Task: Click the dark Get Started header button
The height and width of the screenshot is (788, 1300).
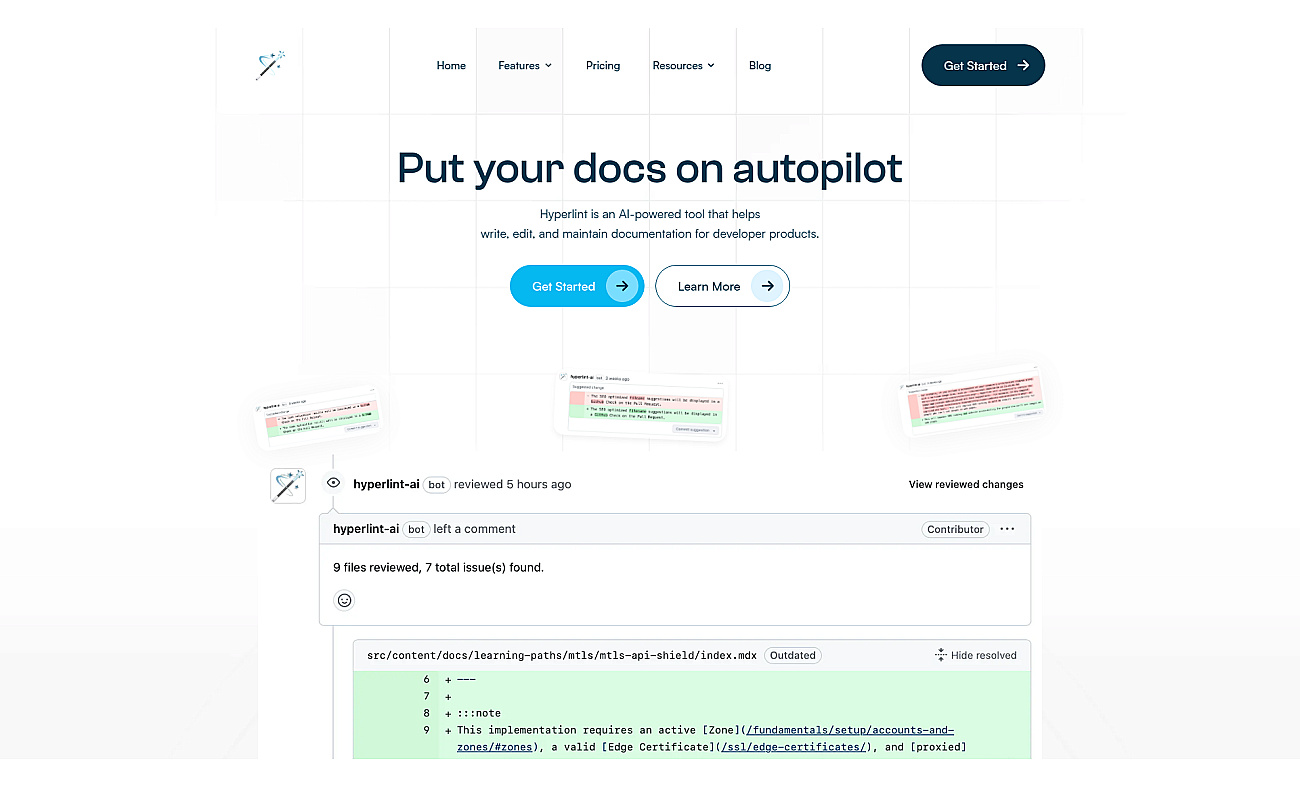Action: coord(983,65)
